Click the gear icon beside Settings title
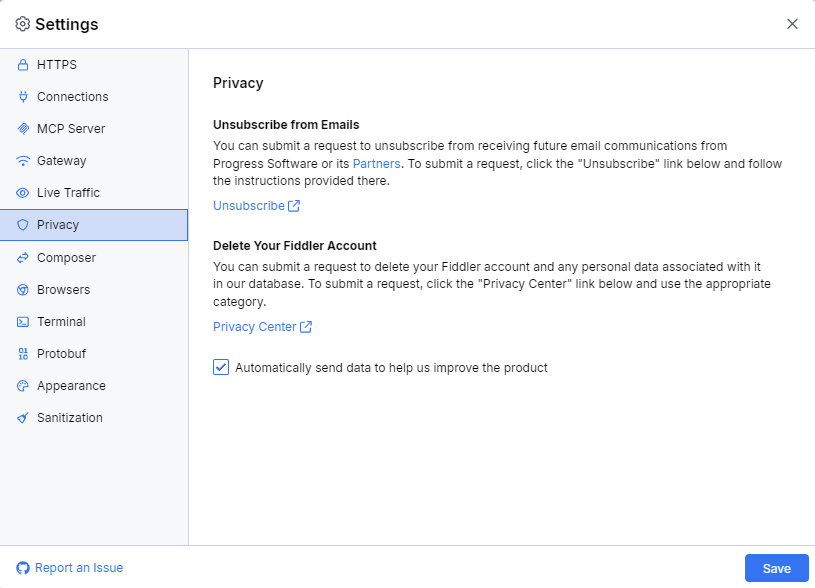 click(21, 23)
